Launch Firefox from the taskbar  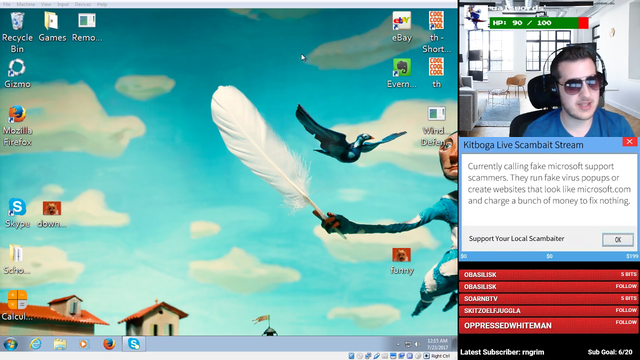click(x=109, y=344)
